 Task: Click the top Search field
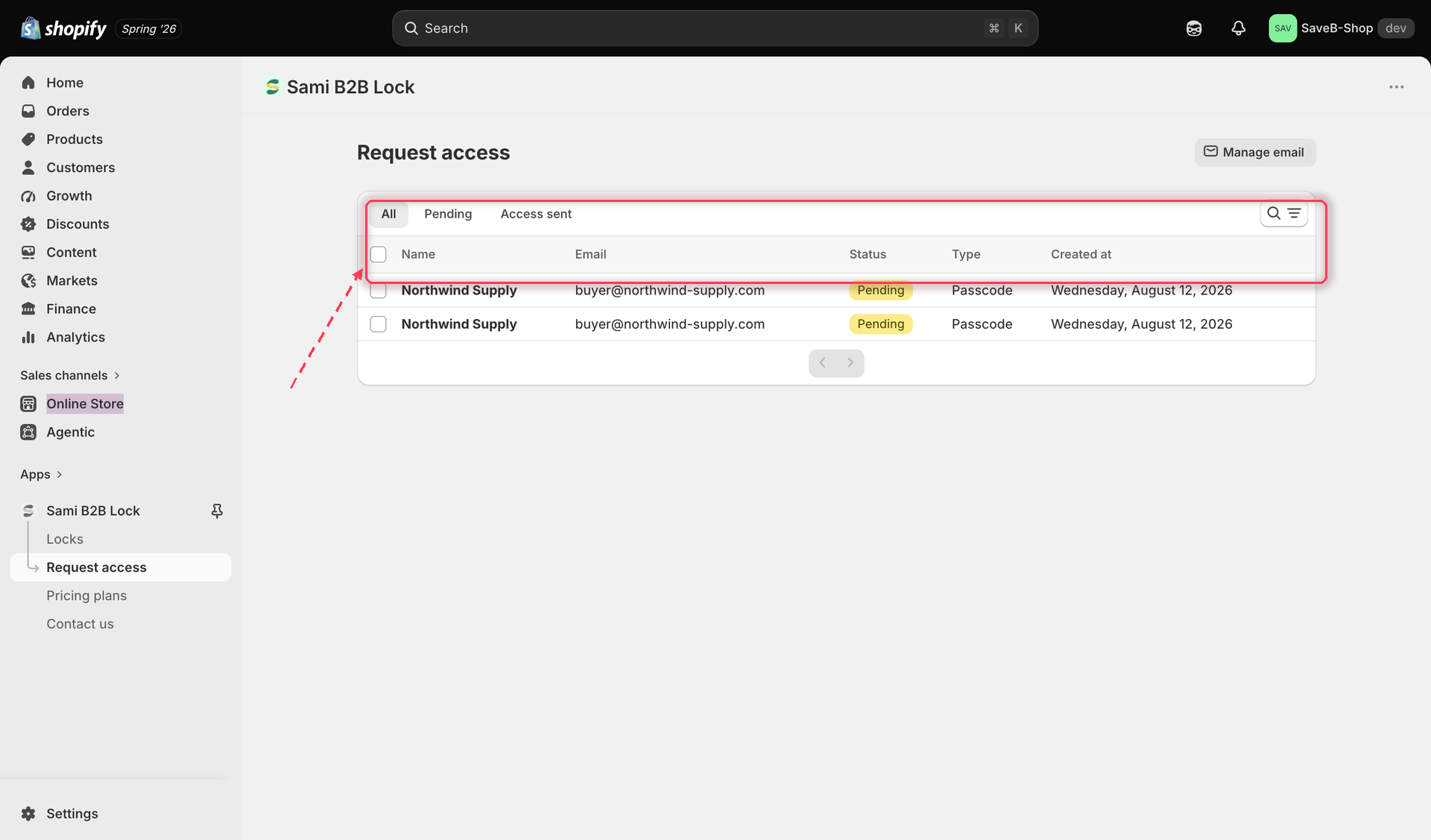(715, 28)
